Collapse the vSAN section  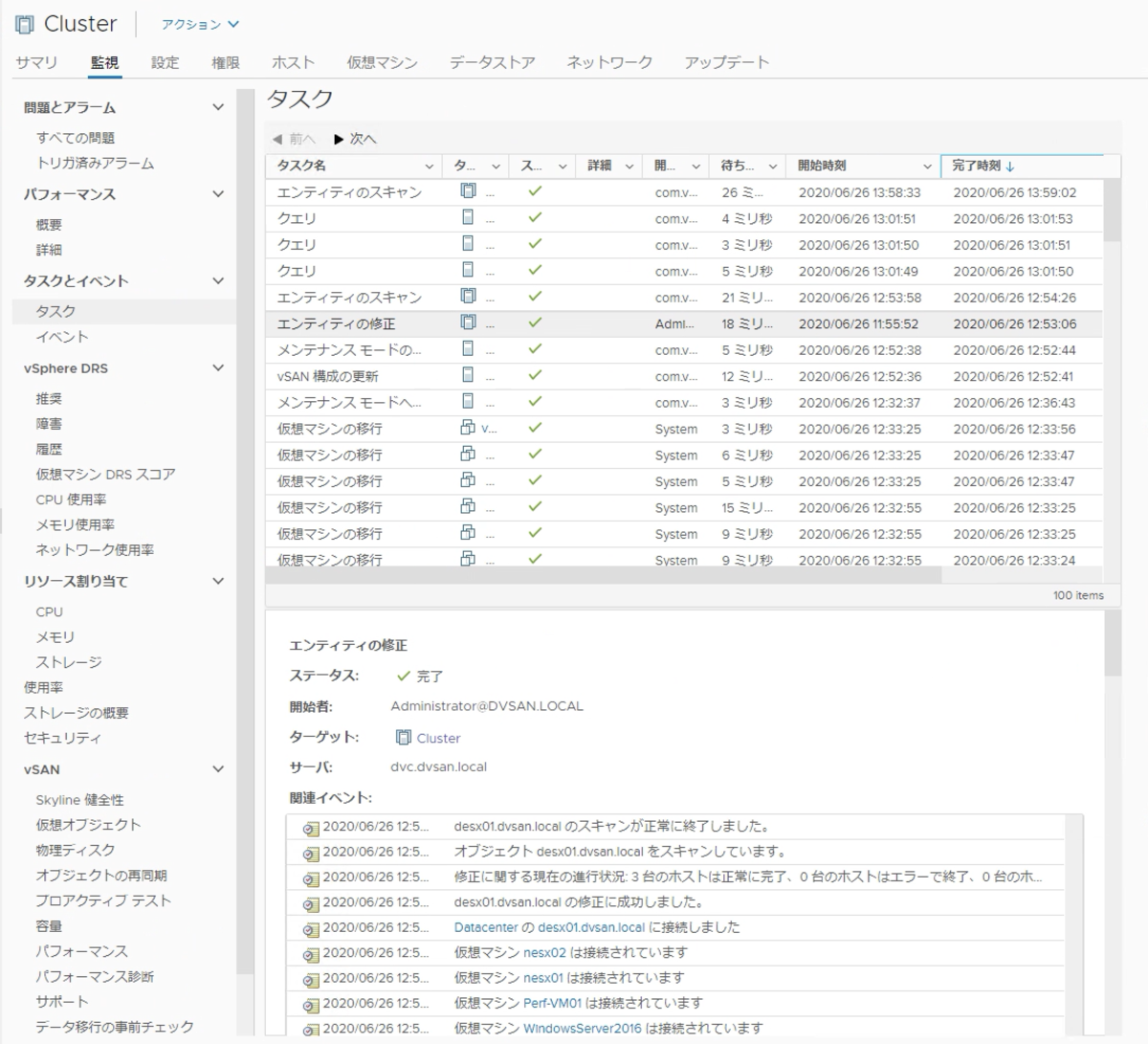click(218, 768)
